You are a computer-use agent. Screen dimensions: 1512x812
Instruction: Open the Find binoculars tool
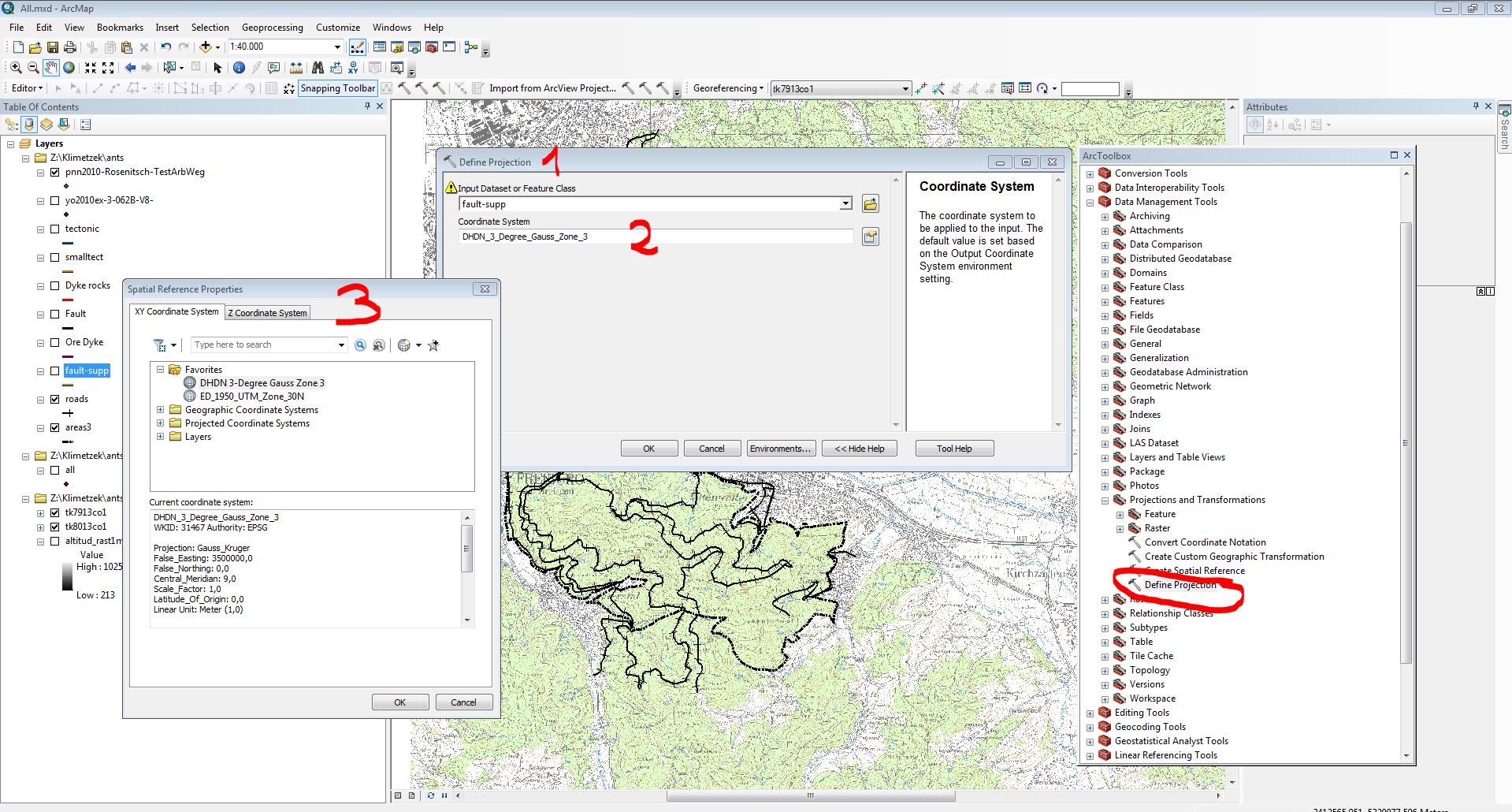click(x=318, y=68)
